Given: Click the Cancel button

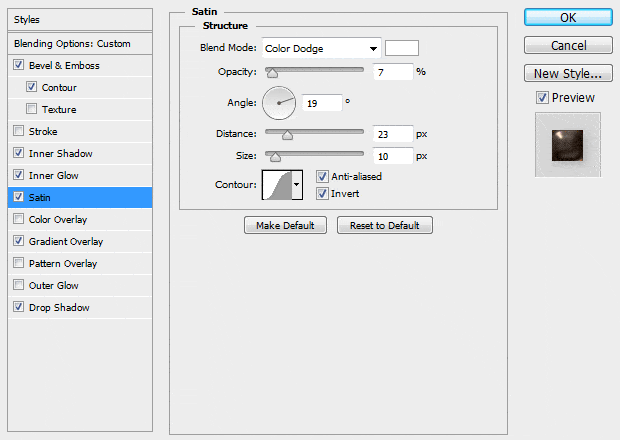Looking at the screenshot, I should pos(568,46).
